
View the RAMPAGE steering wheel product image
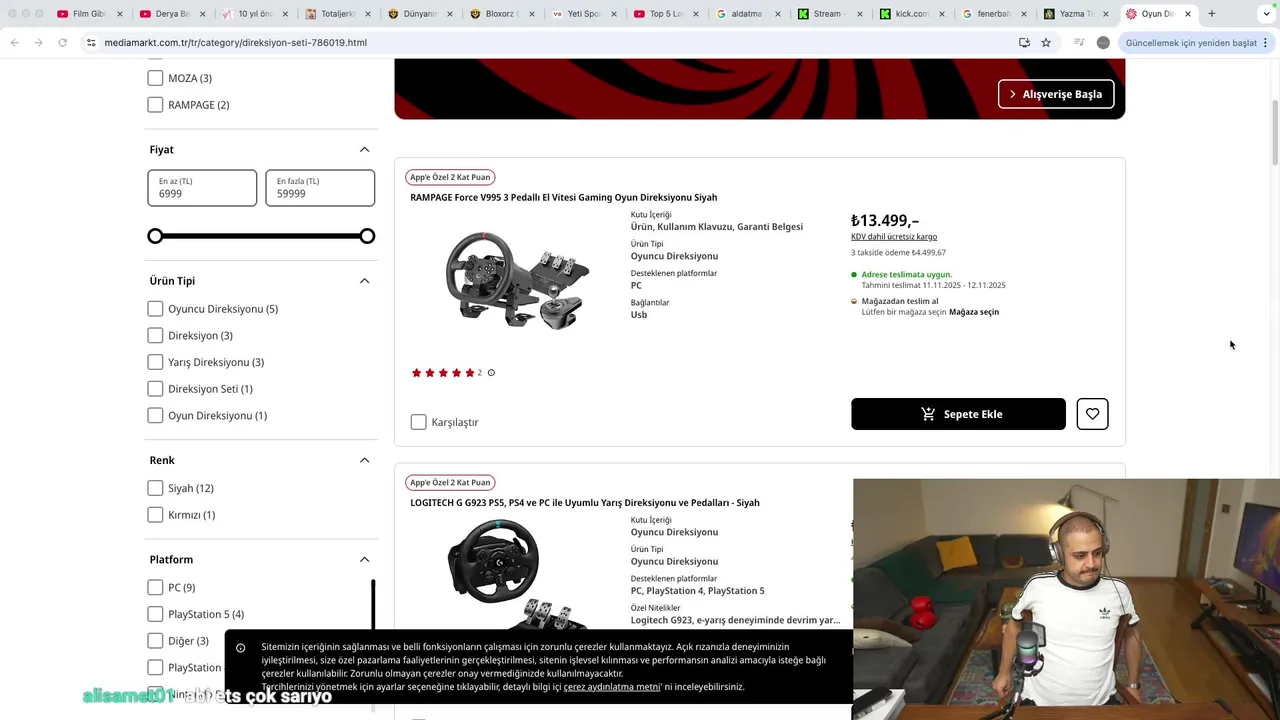pos(517,279)
